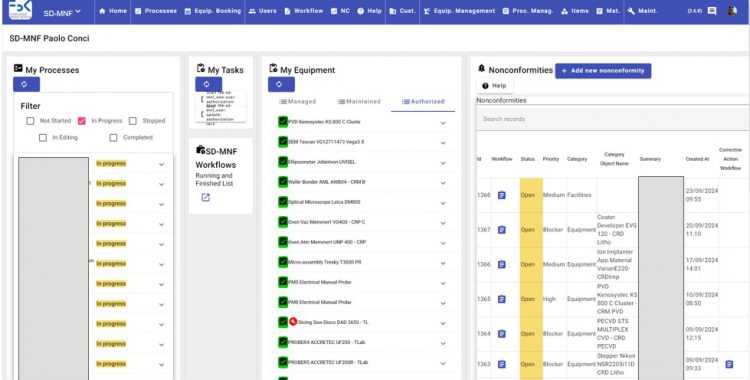Click green check icon for Micro-assembly Tresky T3000
Image resolution: width=750 pixels, height=380 pixels.
(x=283, y=262)
